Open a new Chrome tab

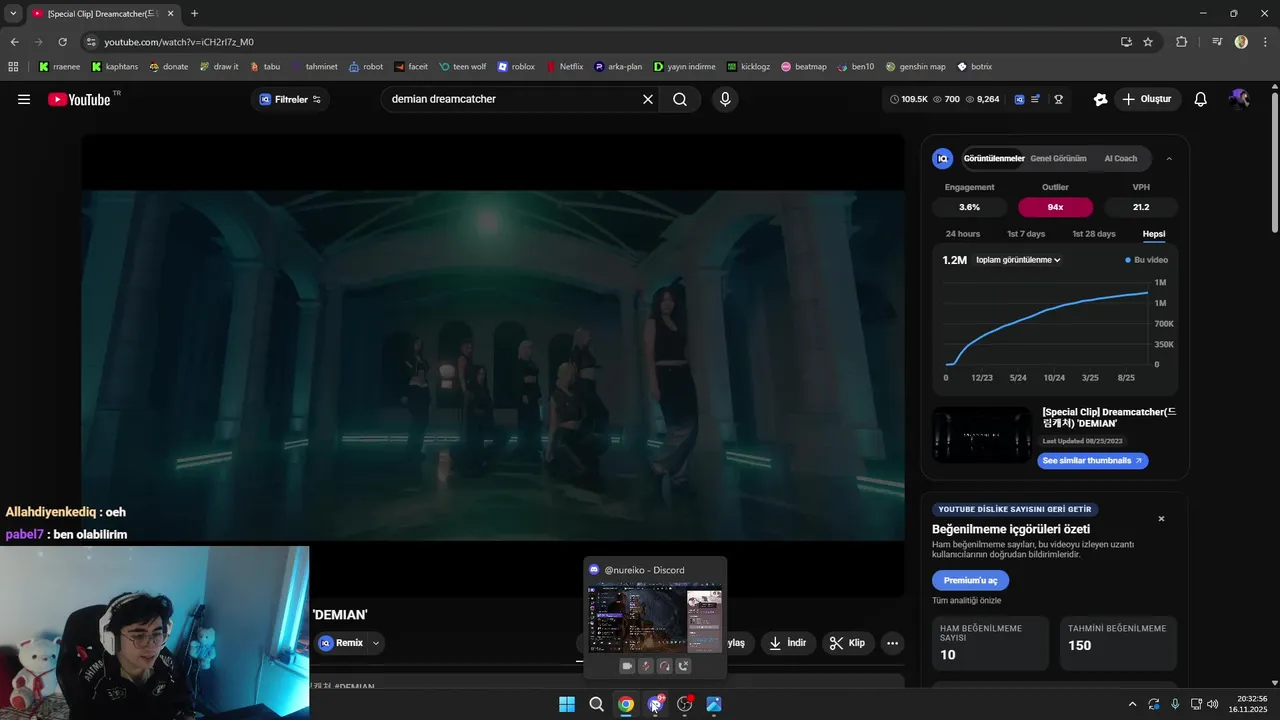[194, 13]
